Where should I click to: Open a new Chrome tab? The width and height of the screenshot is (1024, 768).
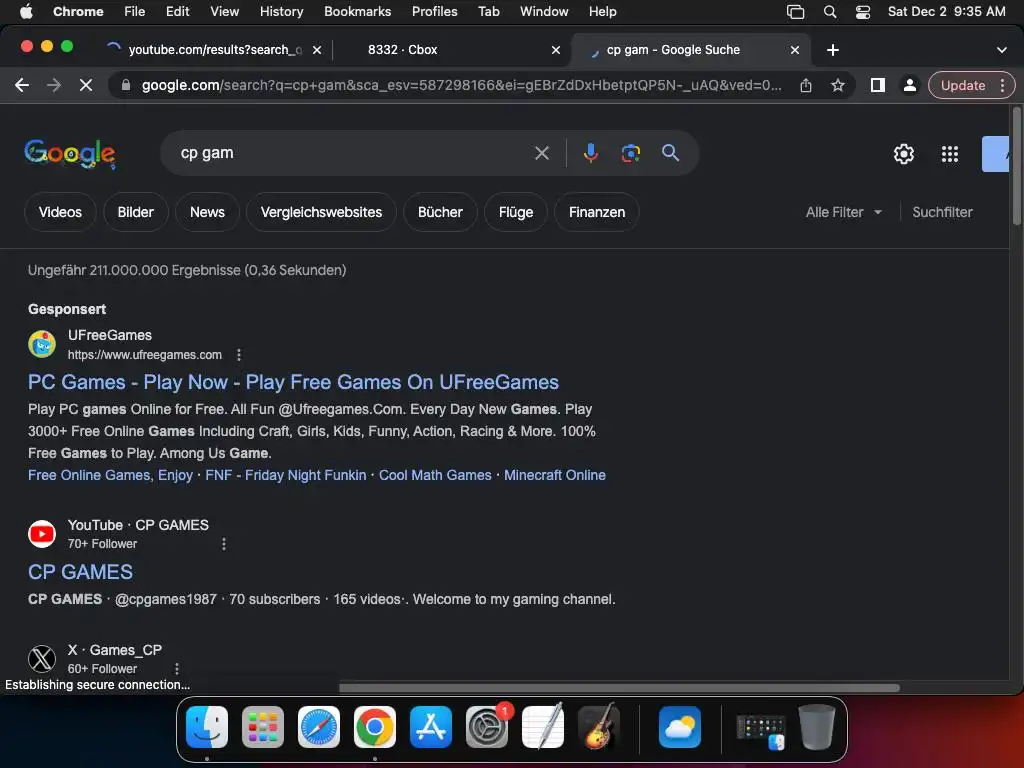pos(833,50)
